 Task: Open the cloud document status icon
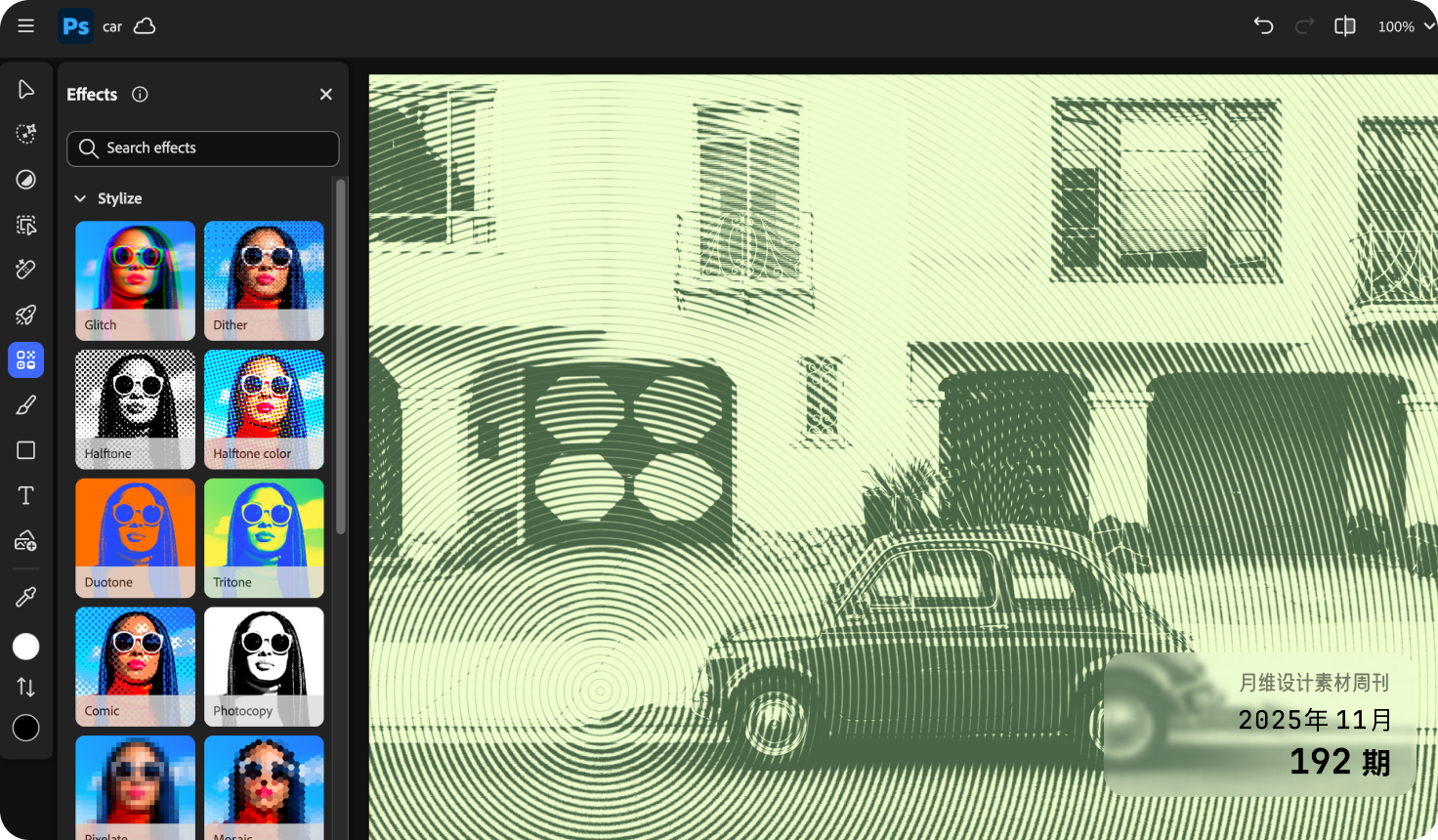145,26
